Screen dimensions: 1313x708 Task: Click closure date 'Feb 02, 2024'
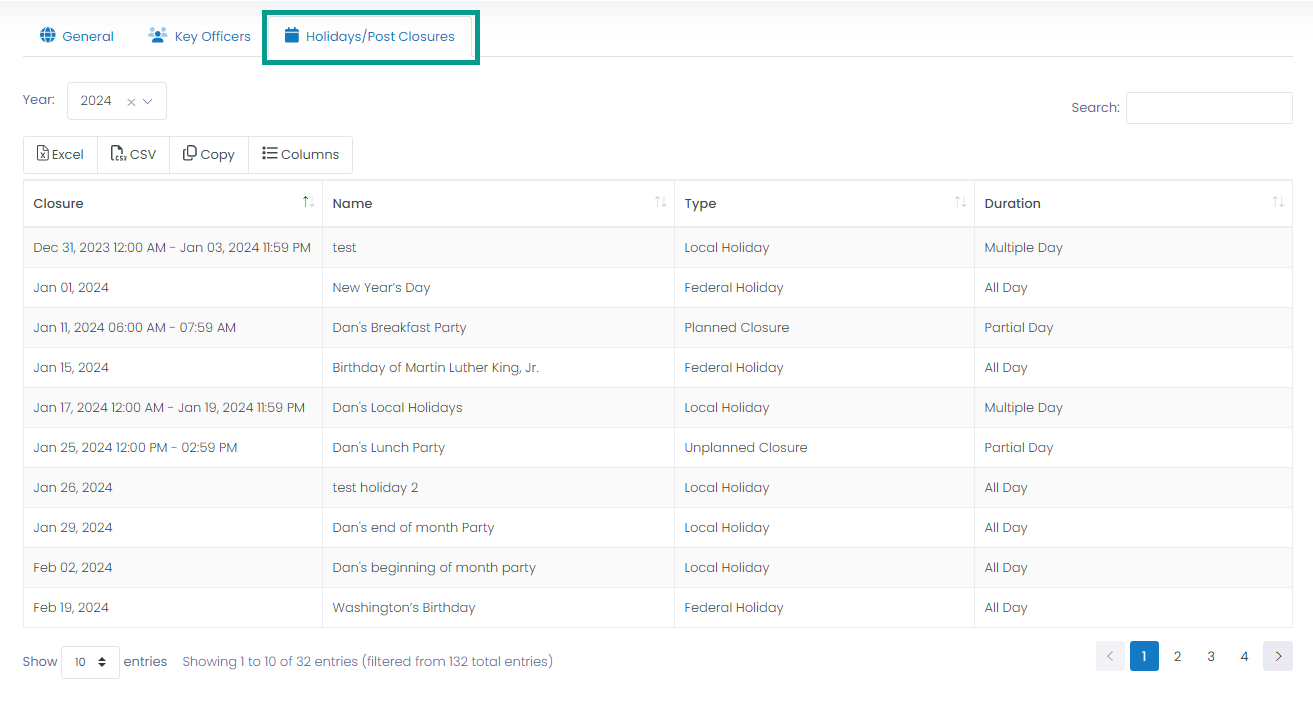73,567
